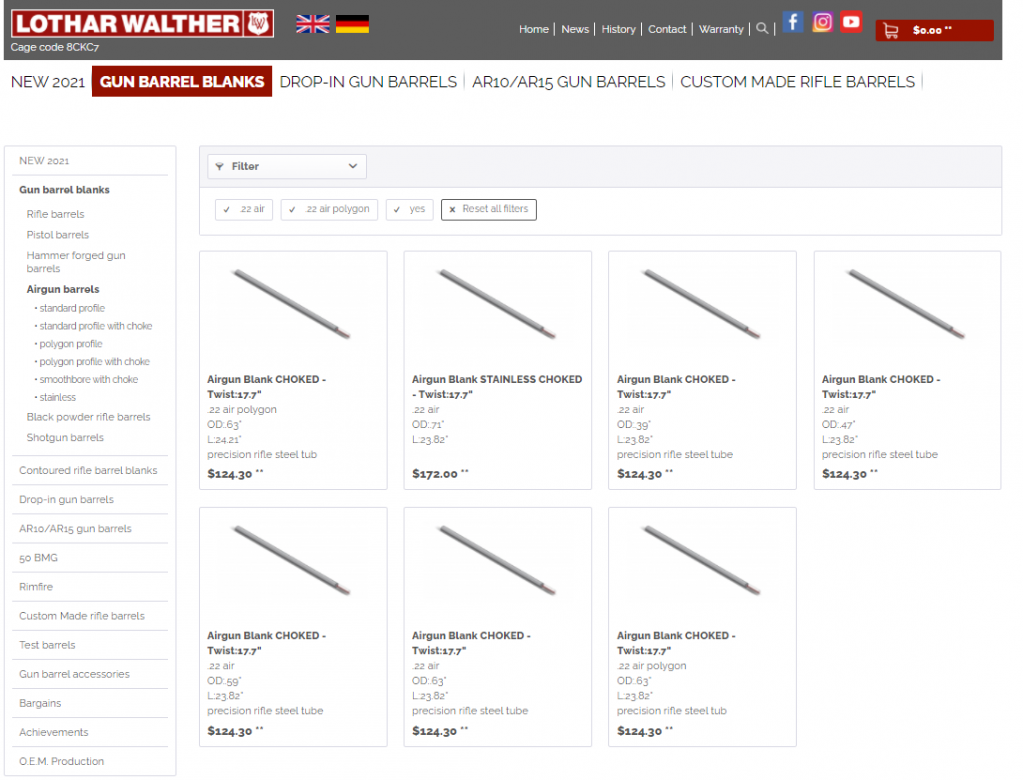1023x780 pixels.
Task: Click Reset all filters
Action: [x=489, y=209]
